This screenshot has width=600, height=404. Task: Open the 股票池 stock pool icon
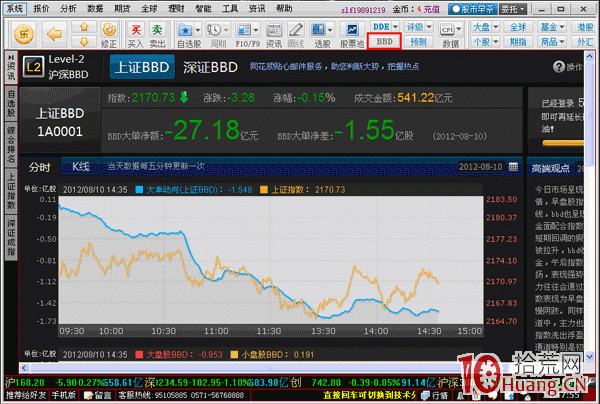352,35
